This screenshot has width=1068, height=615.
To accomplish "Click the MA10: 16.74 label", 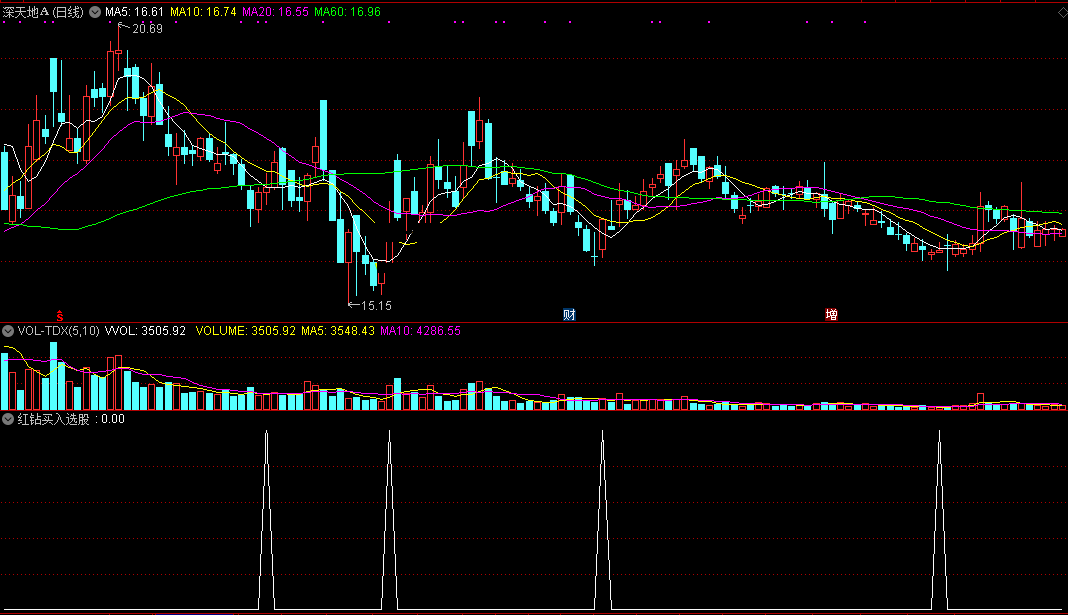I will (x=203, y=12).
